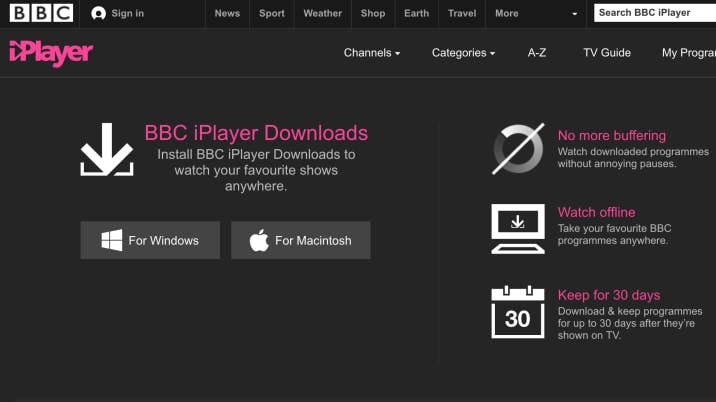Open the Channels dropdown menu
The height and width of the screenshot is (402, 716).
click(x=372, y=53)
